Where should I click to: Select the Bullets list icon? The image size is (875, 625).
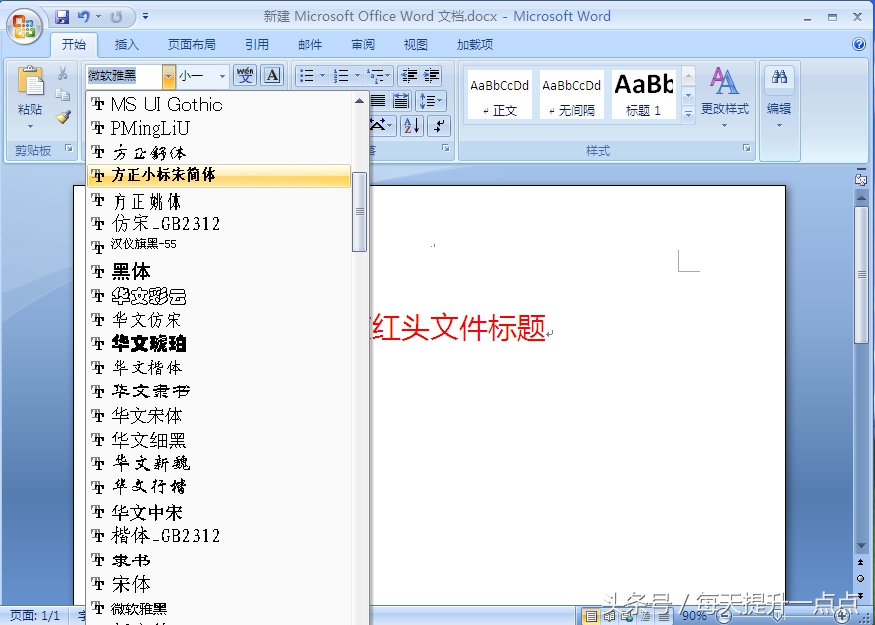(307, 76)
